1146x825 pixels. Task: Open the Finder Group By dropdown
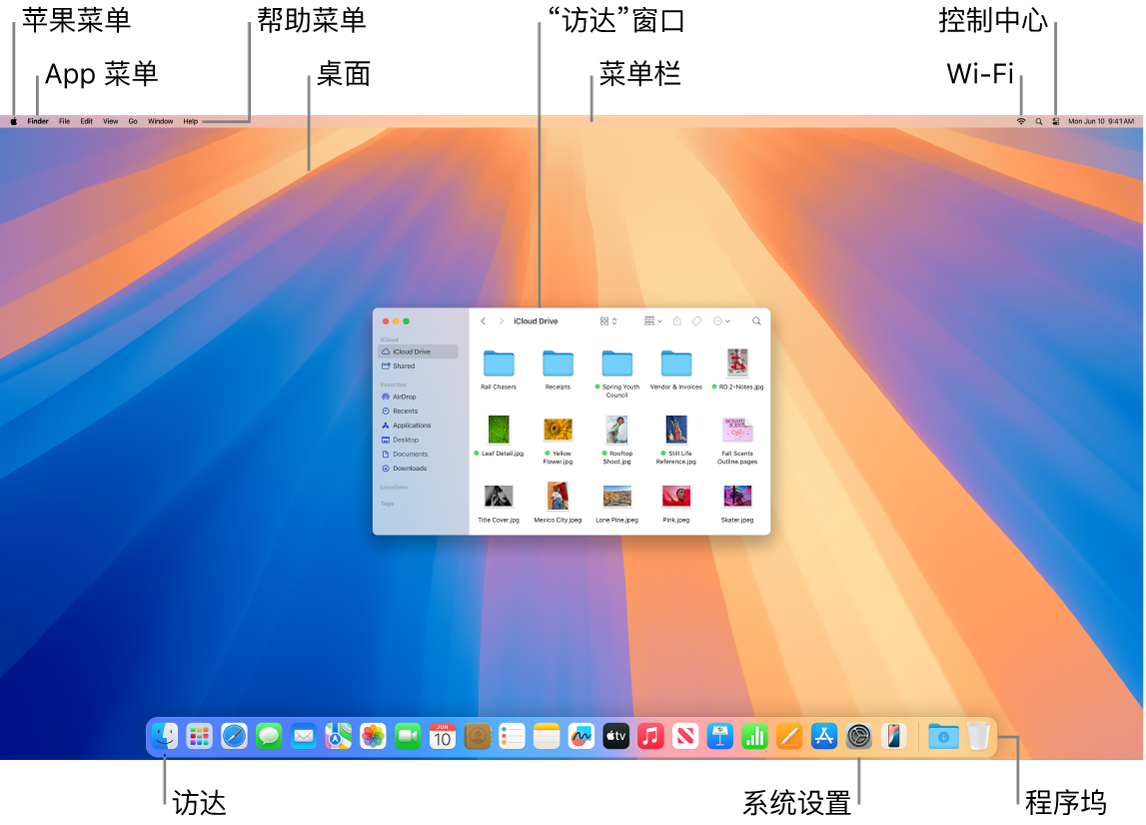(x=653, y=321)
